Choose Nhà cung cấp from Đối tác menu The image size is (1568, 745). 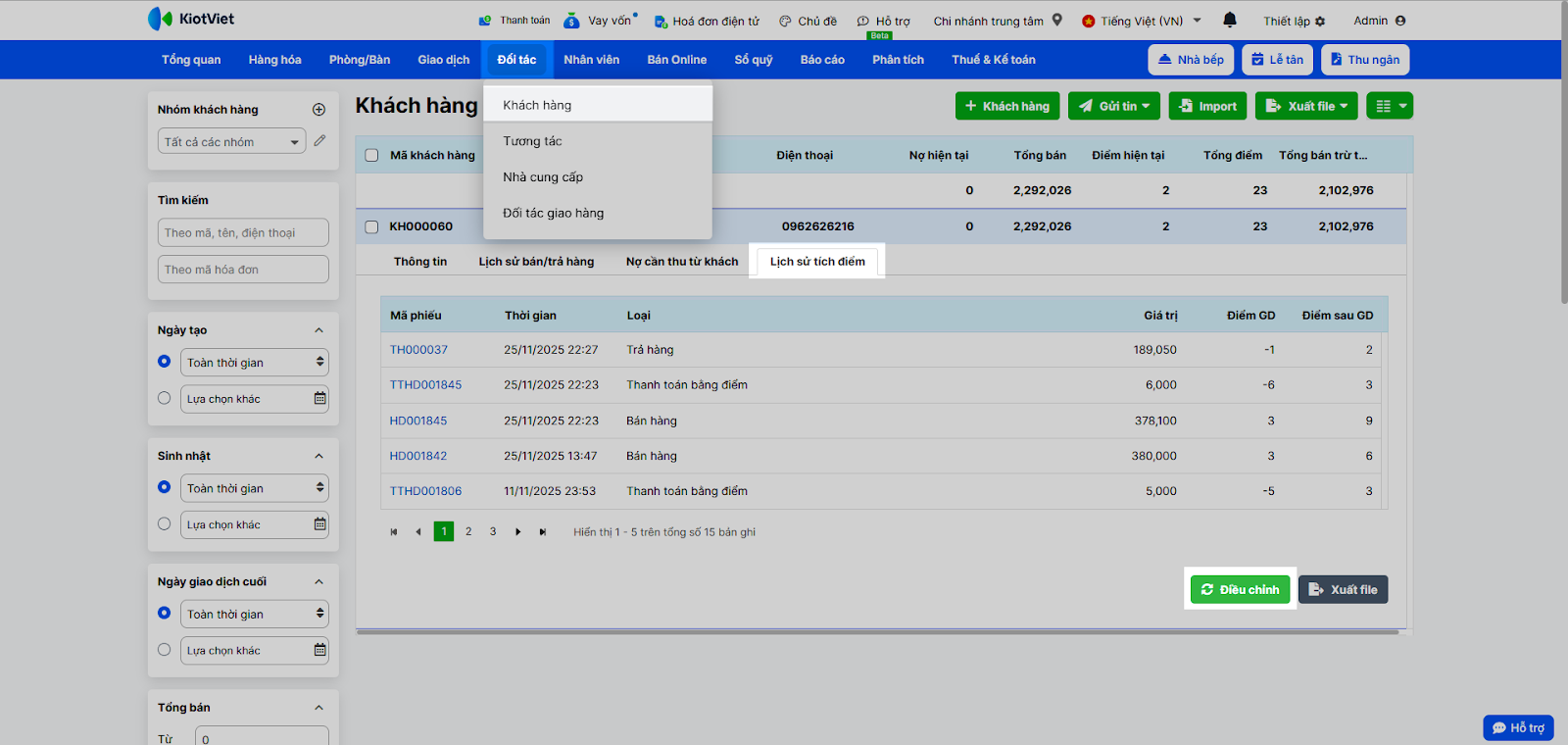(543, 177)
